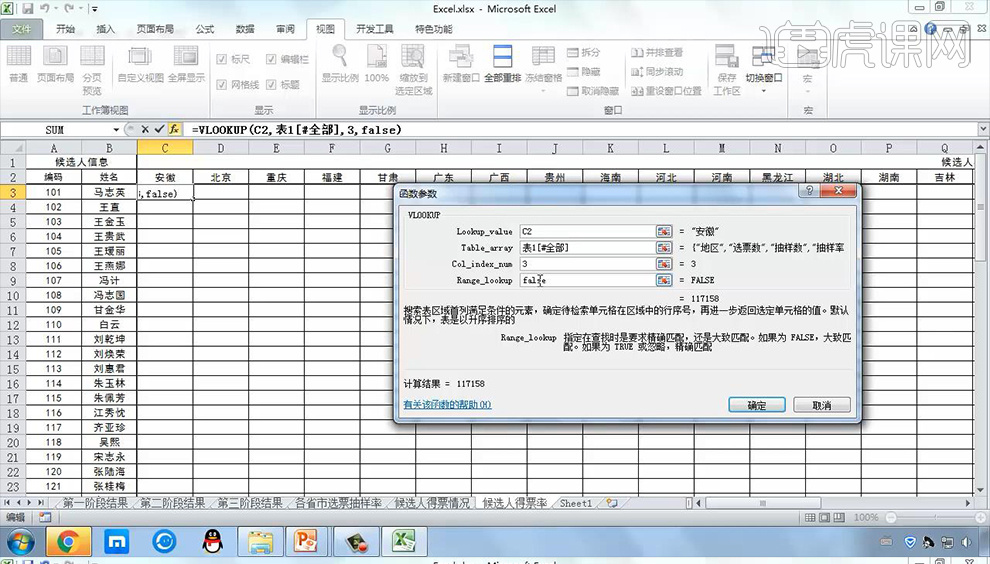
Task: Open PowerPoint from taskbar
Action: 306,541
